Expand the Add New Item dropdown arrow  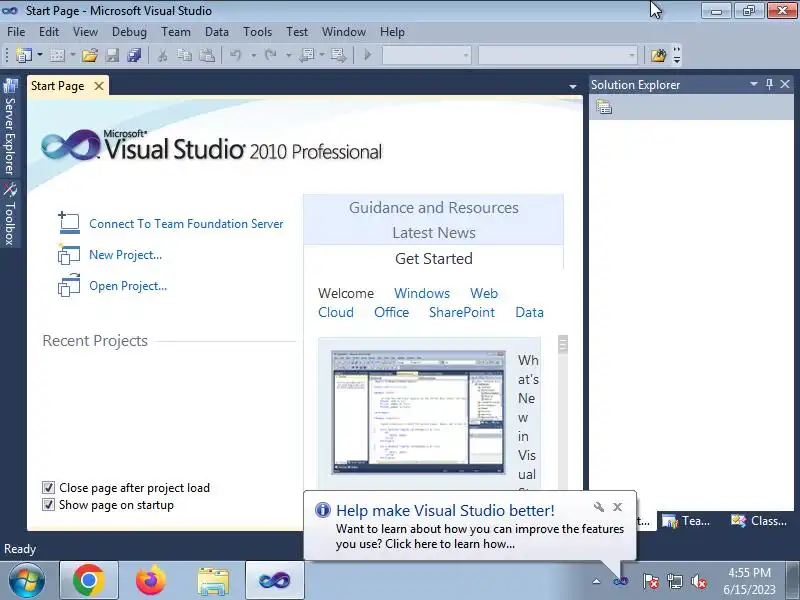pos(73,55)
